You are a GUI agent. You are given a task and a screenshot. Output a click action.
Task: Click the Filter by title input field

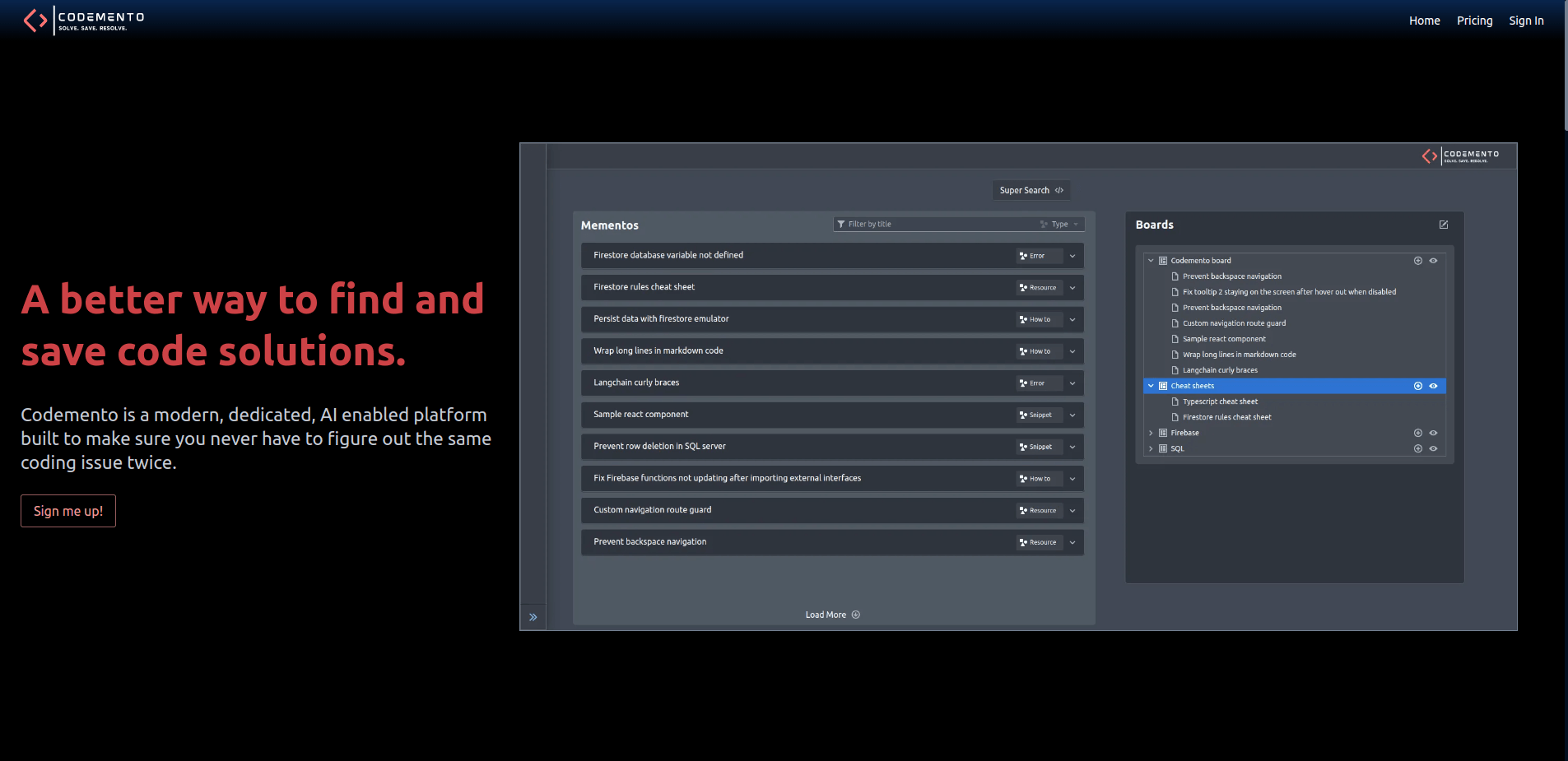pyautogui.click(x=938, y=225)
